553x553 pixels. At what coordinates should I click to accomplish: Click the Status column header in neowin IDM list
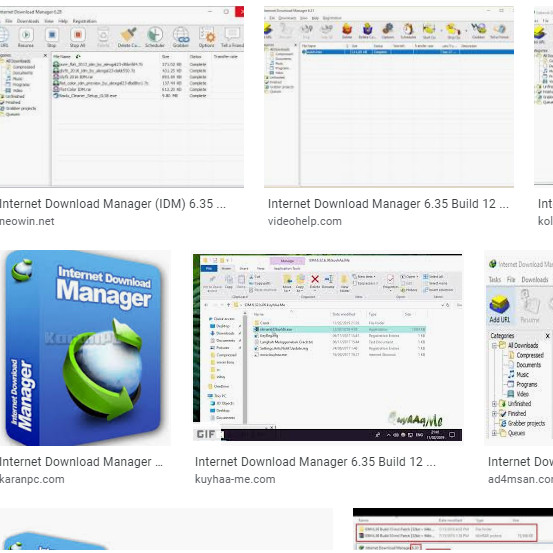196,57
